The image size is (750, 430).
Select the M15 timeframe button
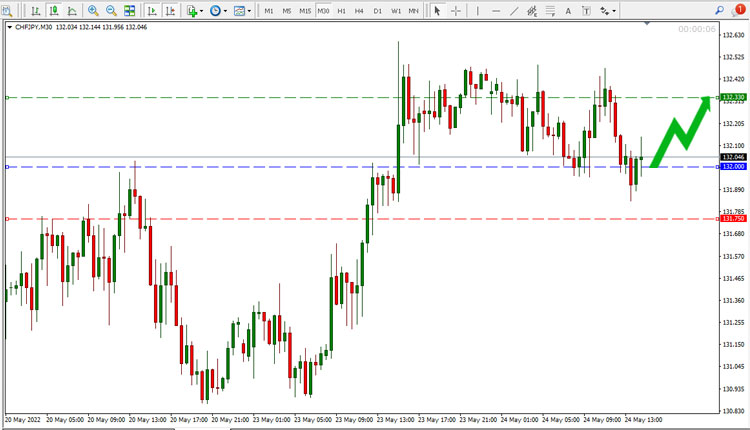pos(305,11)
